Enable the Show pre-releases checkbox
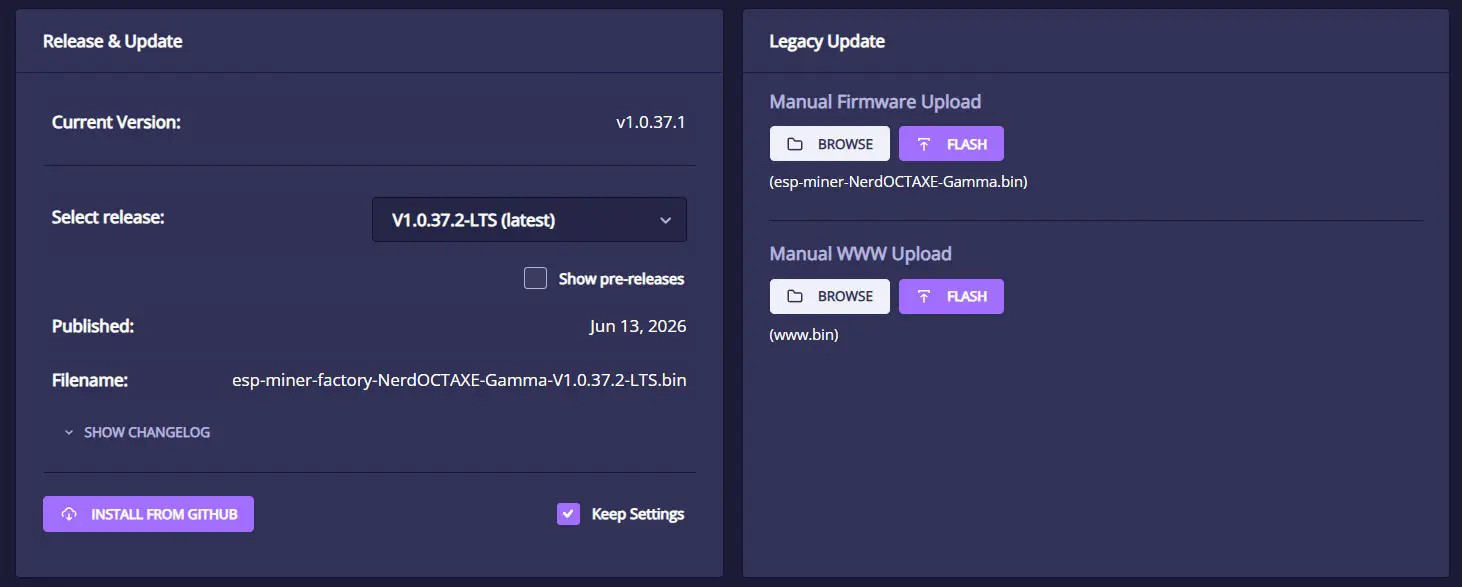1462x587 pixels. pos(535,278)
